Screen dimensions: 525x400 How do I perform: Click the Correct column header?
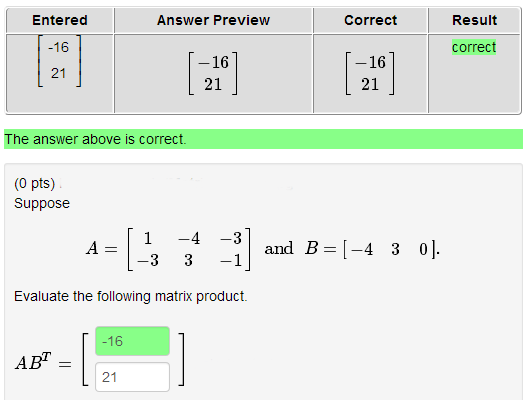coord(371,20)
